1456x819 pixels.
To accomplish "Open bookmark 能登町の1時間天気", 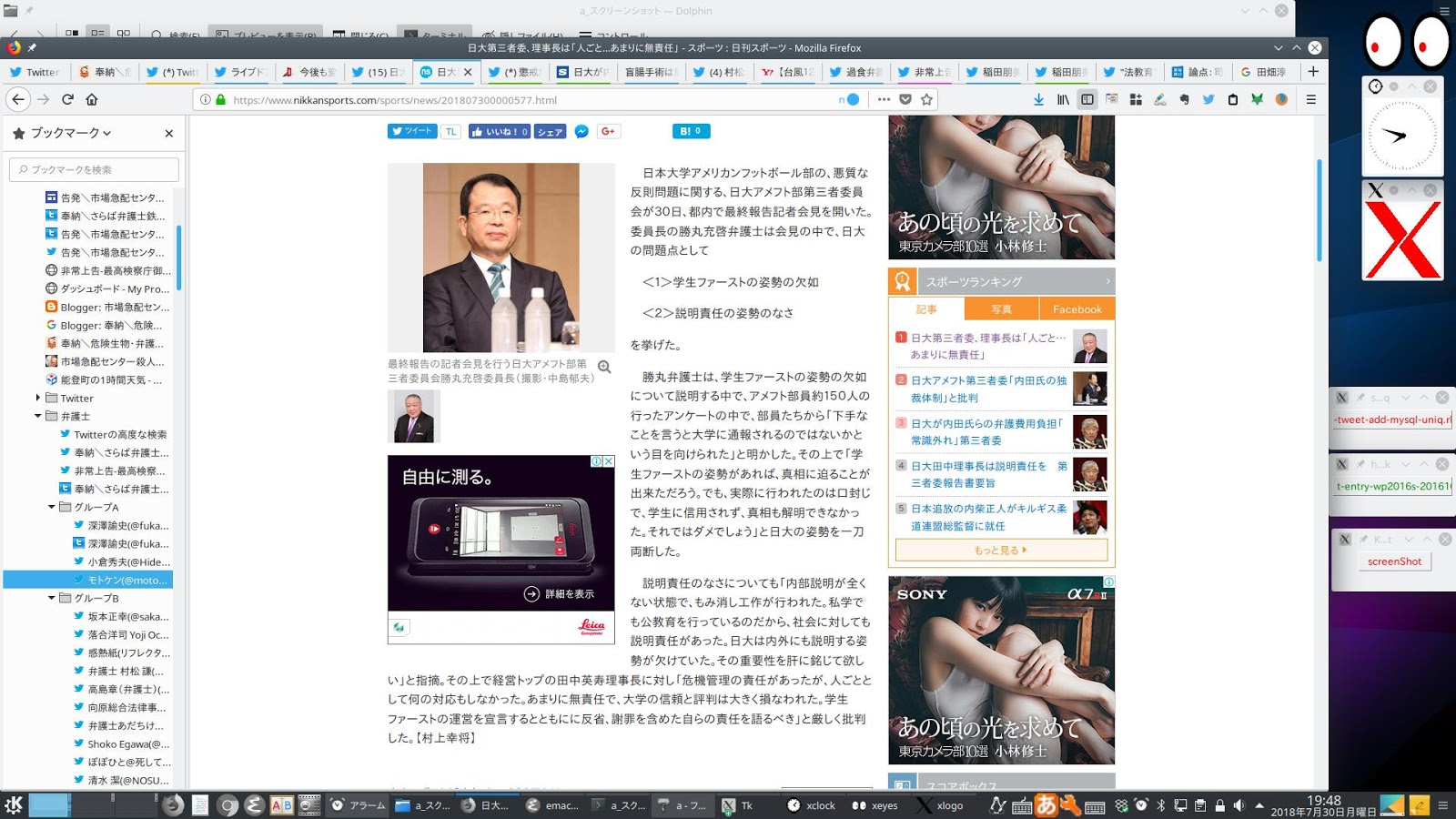I will [x=111, y=379].
